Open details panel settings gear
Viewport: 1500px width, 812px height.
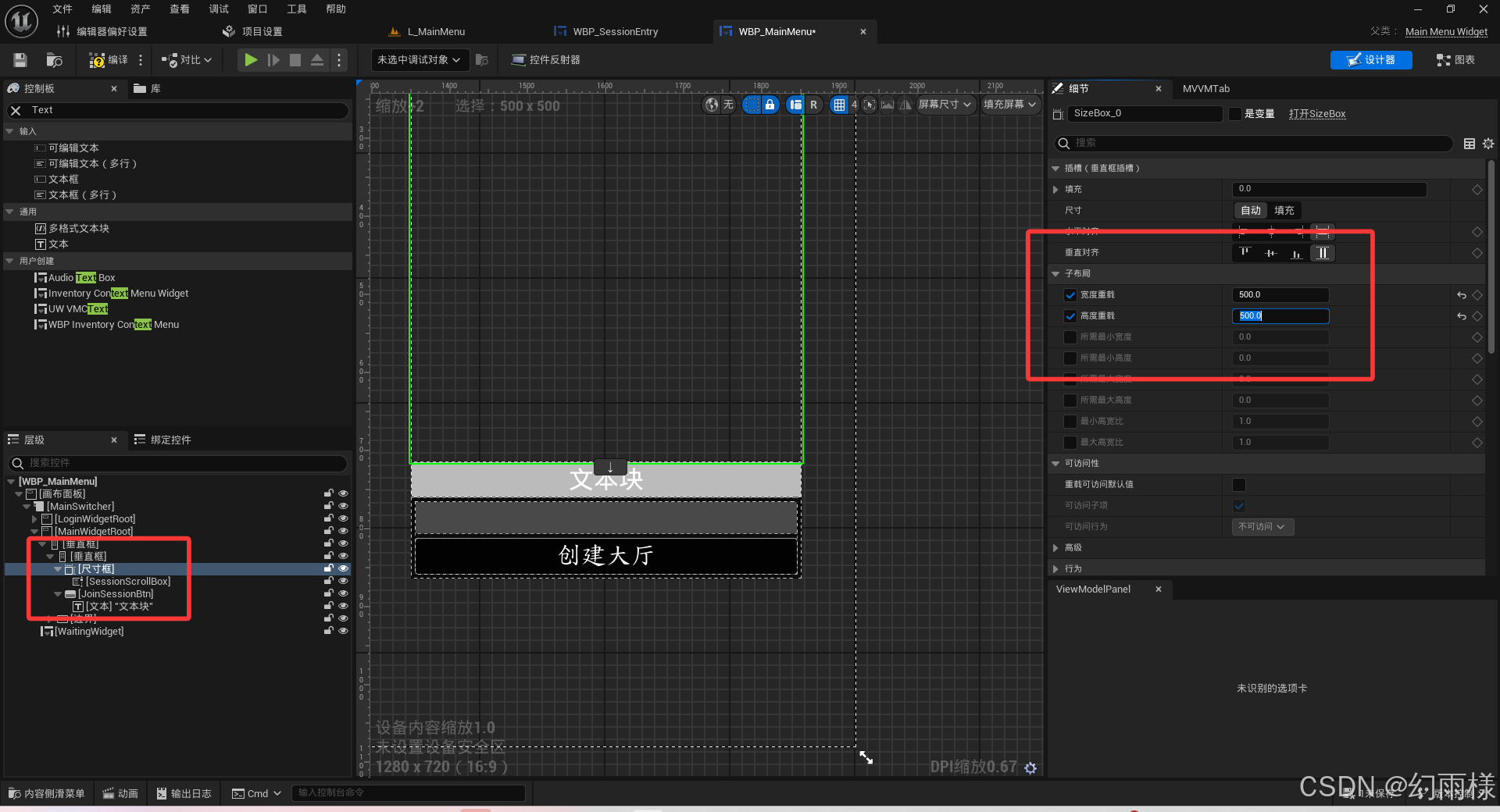pos(1488,144)
